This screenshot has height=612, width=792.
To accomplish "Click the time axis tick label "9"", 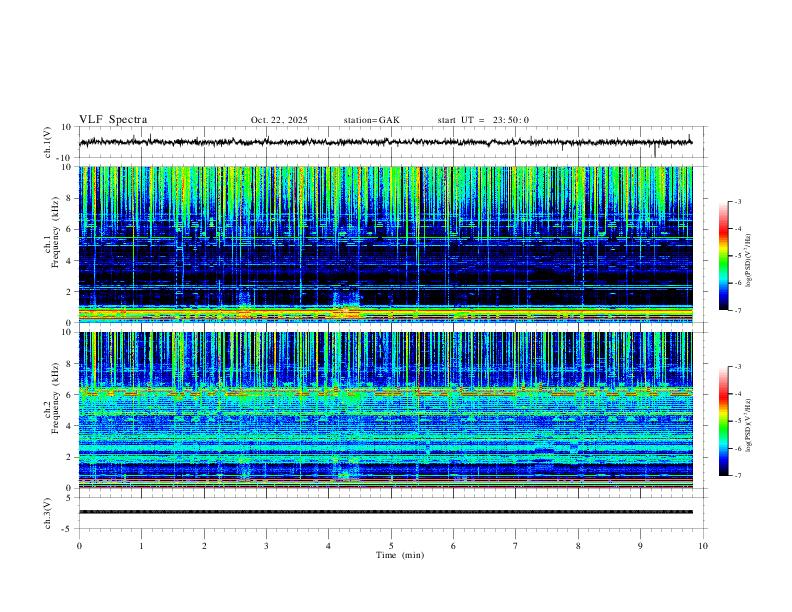I will (x=640, y=546).
